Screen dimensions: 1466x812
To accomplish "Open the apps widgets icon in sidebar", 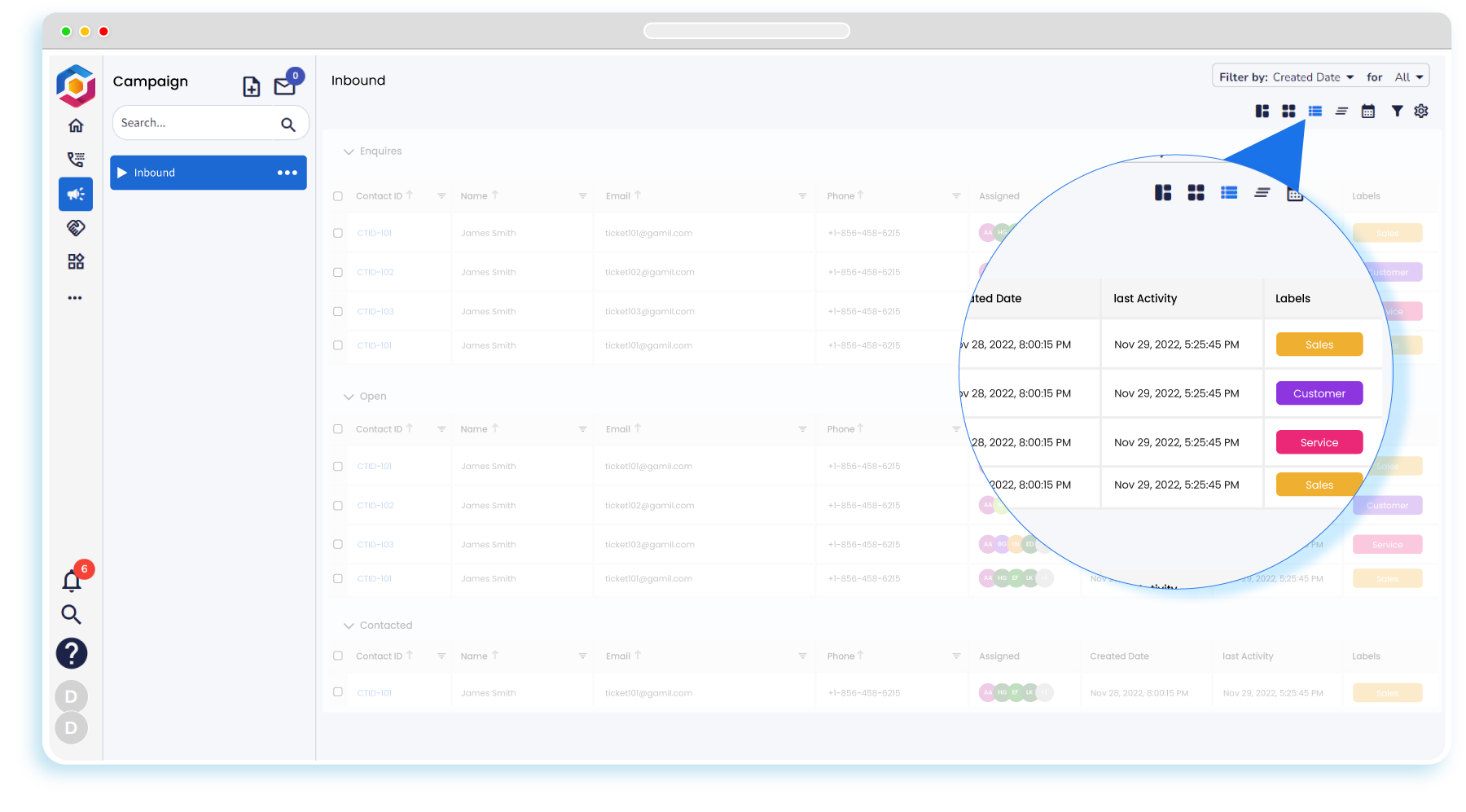I will tap(76, 261).
